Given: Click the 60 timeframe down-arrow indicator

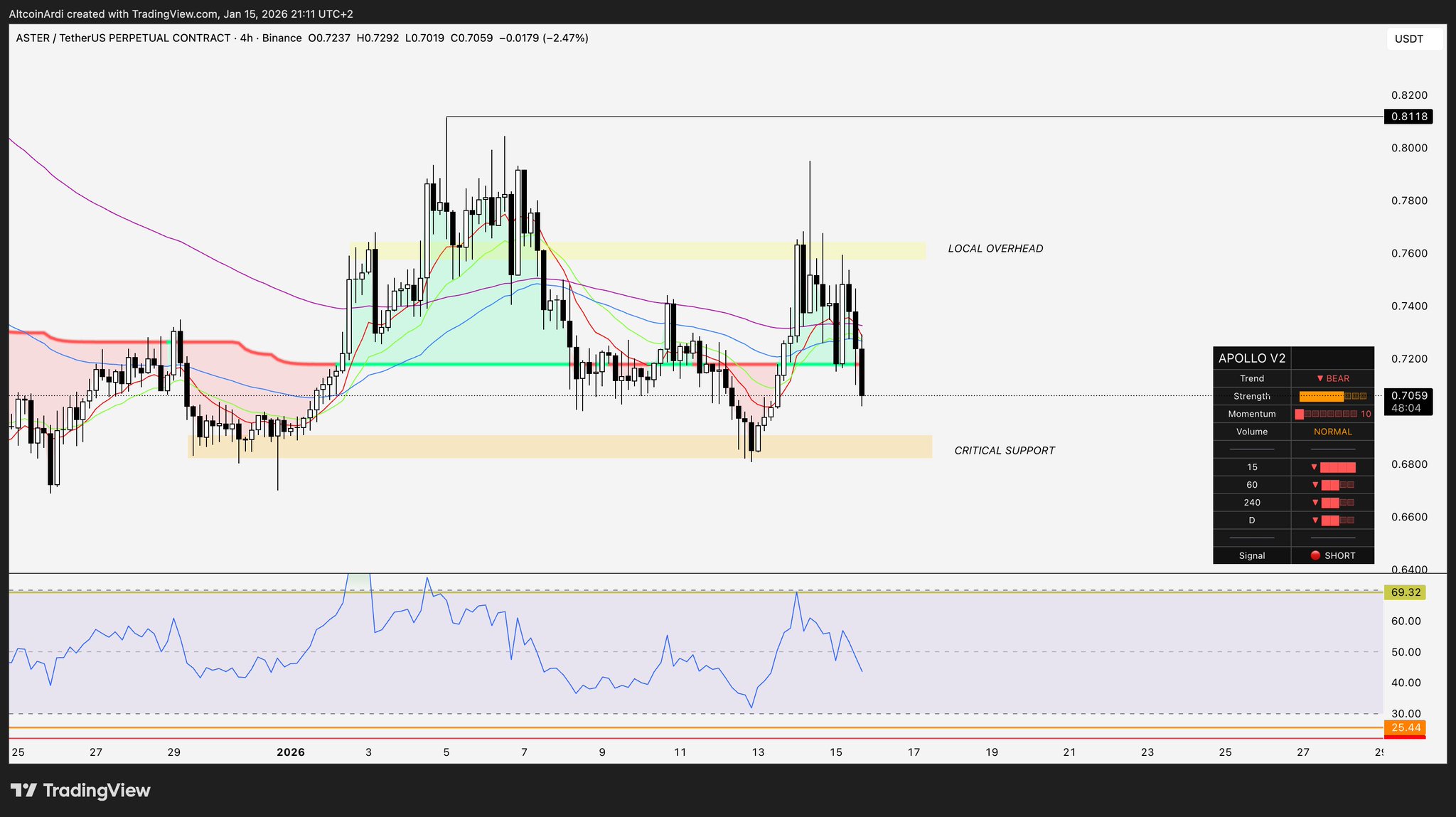Looking at the screenshot, I should [x=1314, y=485].
